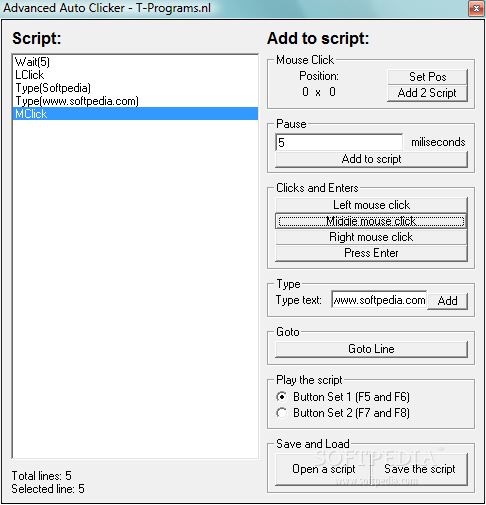Close the Advanced Auto Clicker window
The width and height of the screenshot is (486, 505).
coord(476,9)
